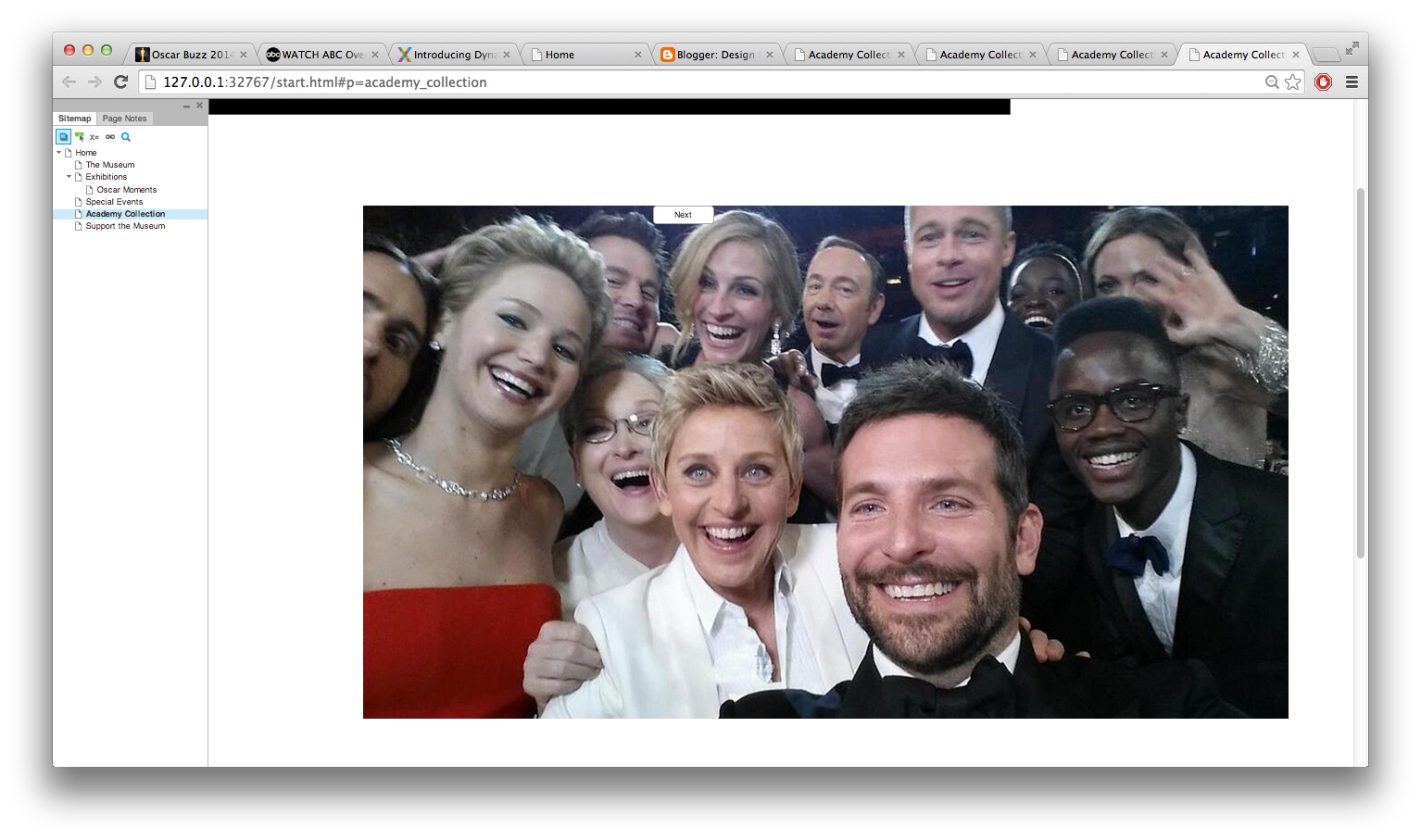The image size is (1421, 840).
Task: Bookmark this page with the star icon
Action: pyautogui.click(x=1292, y=82)
